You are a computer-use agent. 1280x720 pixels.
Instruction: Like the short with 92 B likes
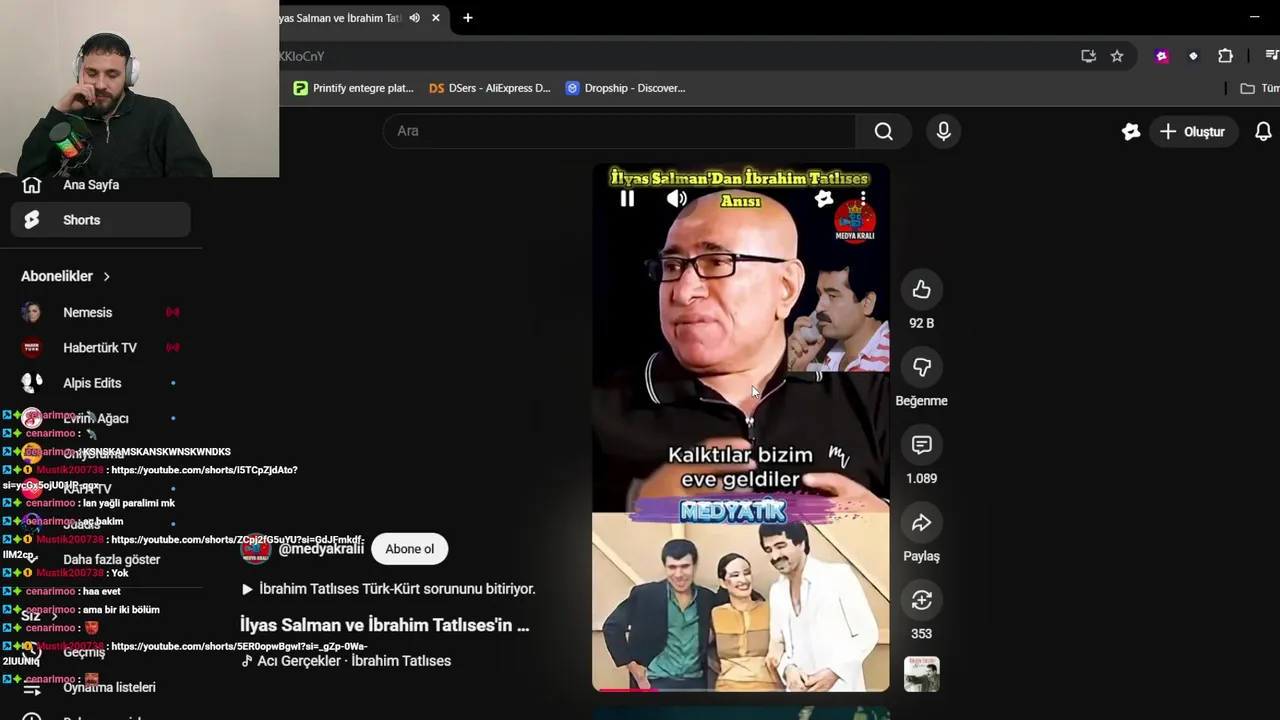point(921,290)
